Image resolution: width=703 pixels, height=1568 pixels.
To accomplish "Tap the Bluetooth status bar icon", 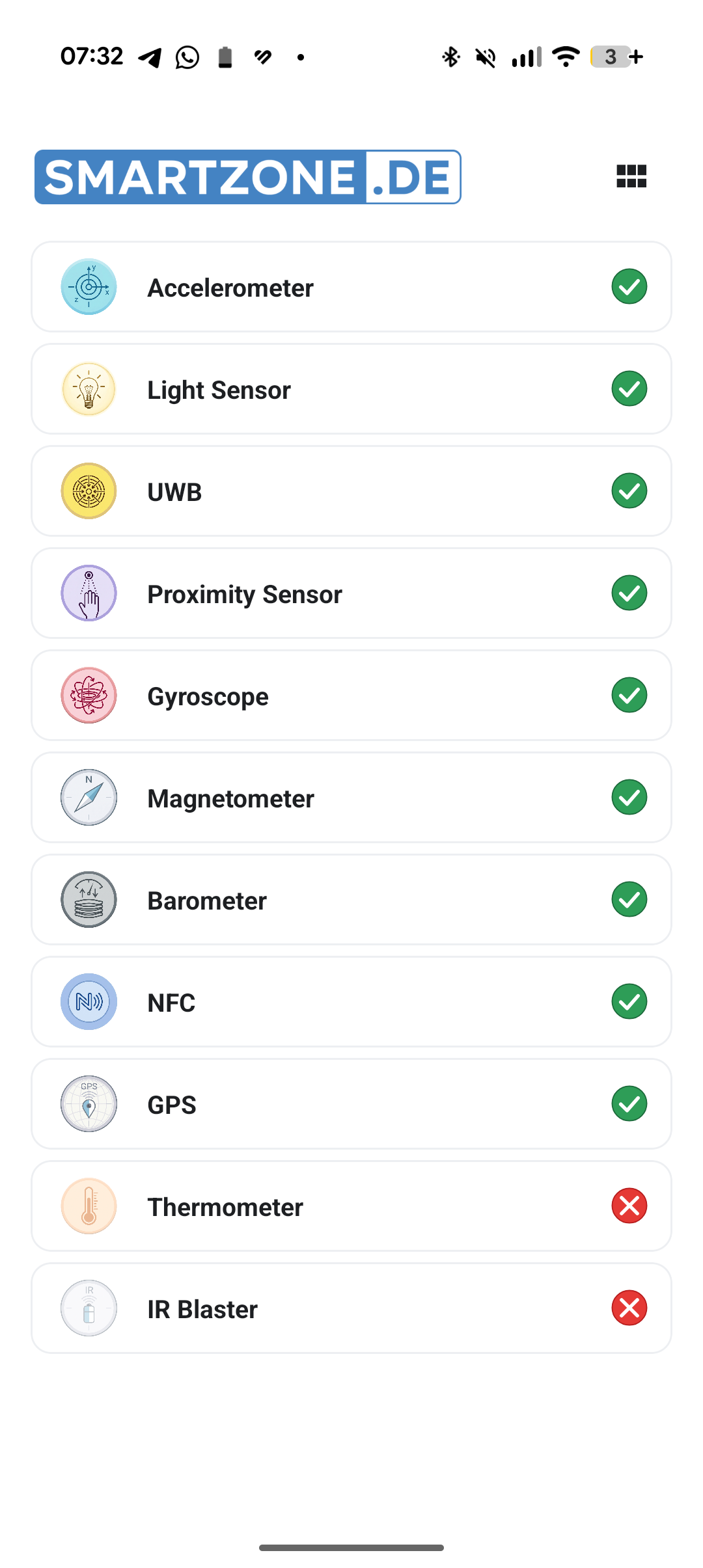I will [x=450, y=57].
